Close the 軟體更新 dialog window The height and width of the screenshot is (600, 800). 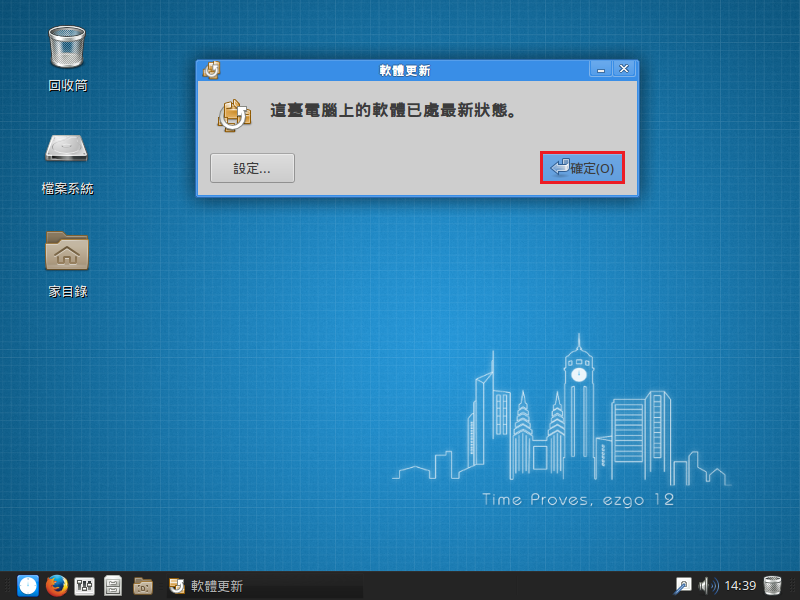click(624, 69)
